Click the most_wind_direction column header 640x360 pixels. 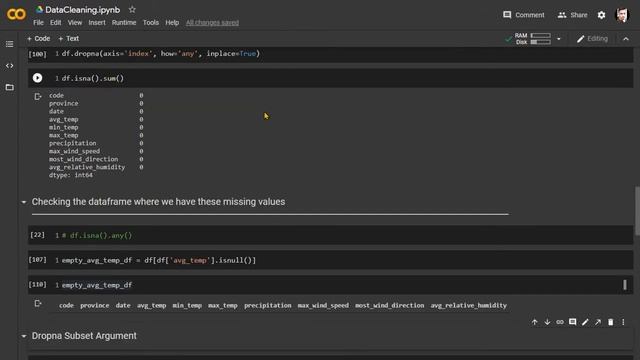(389, 305)
